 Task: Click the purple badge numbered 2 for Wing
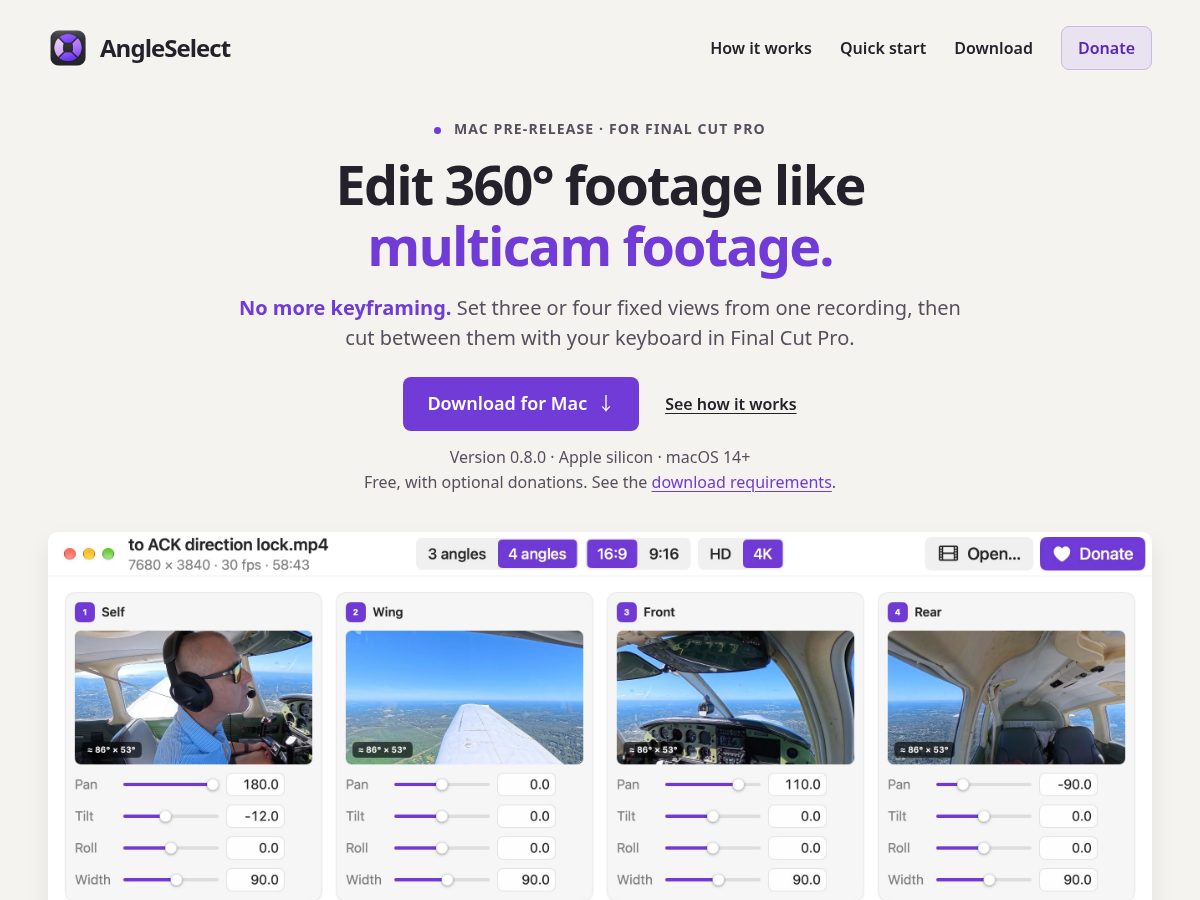[356, 612]
